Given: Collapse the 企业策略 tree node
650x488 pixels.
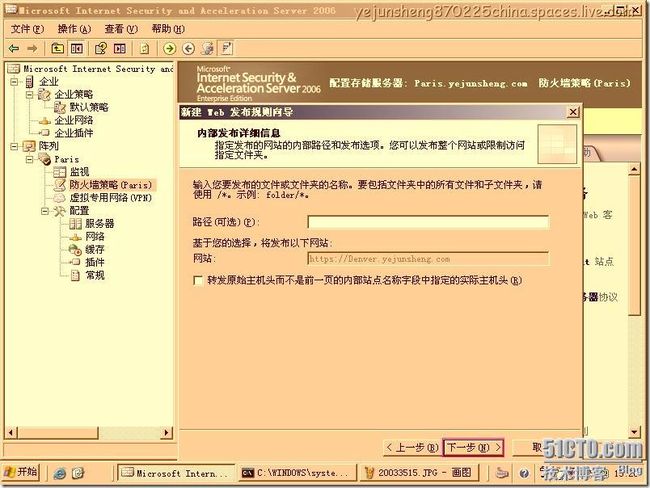Looking at the screenshot, I should 29,95.
